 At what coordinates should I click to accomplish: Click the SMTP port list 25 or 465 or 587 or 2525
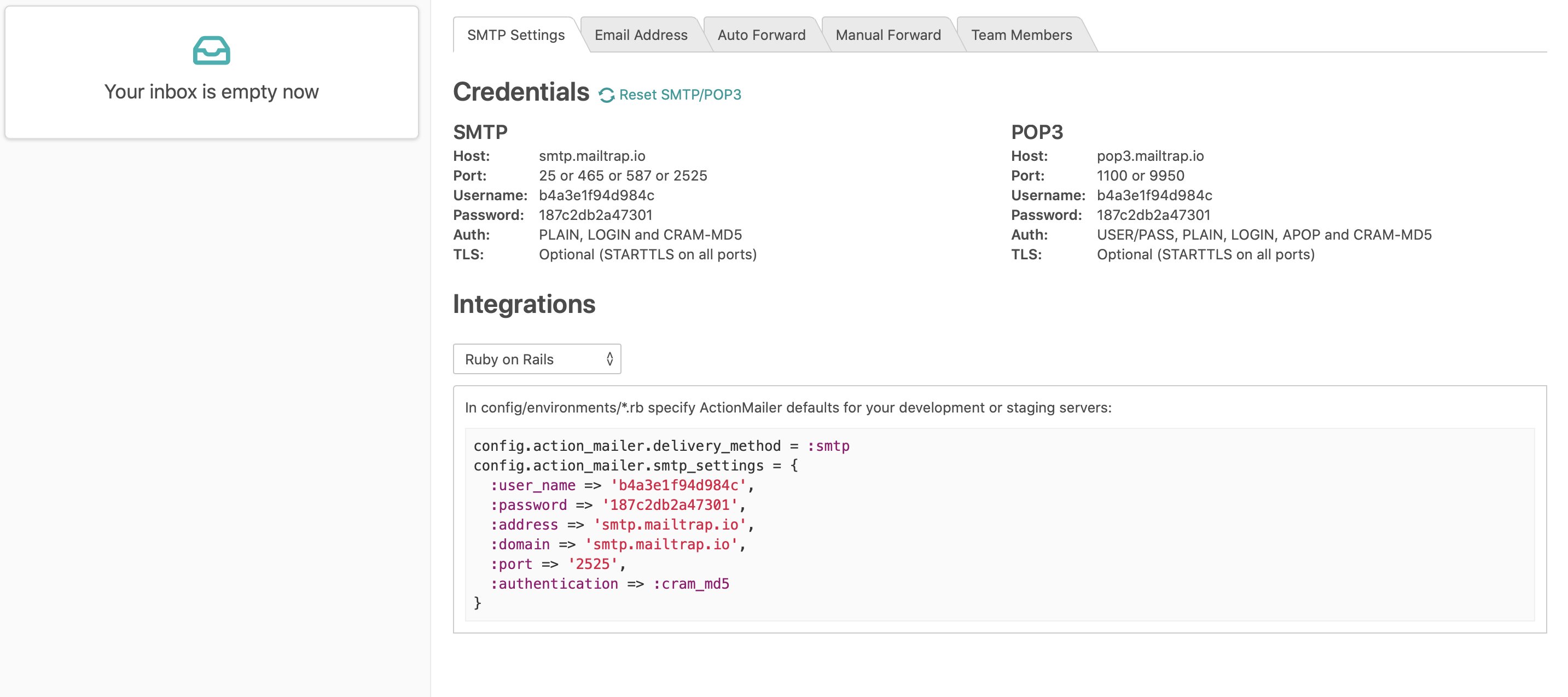(x=623, y=175)
